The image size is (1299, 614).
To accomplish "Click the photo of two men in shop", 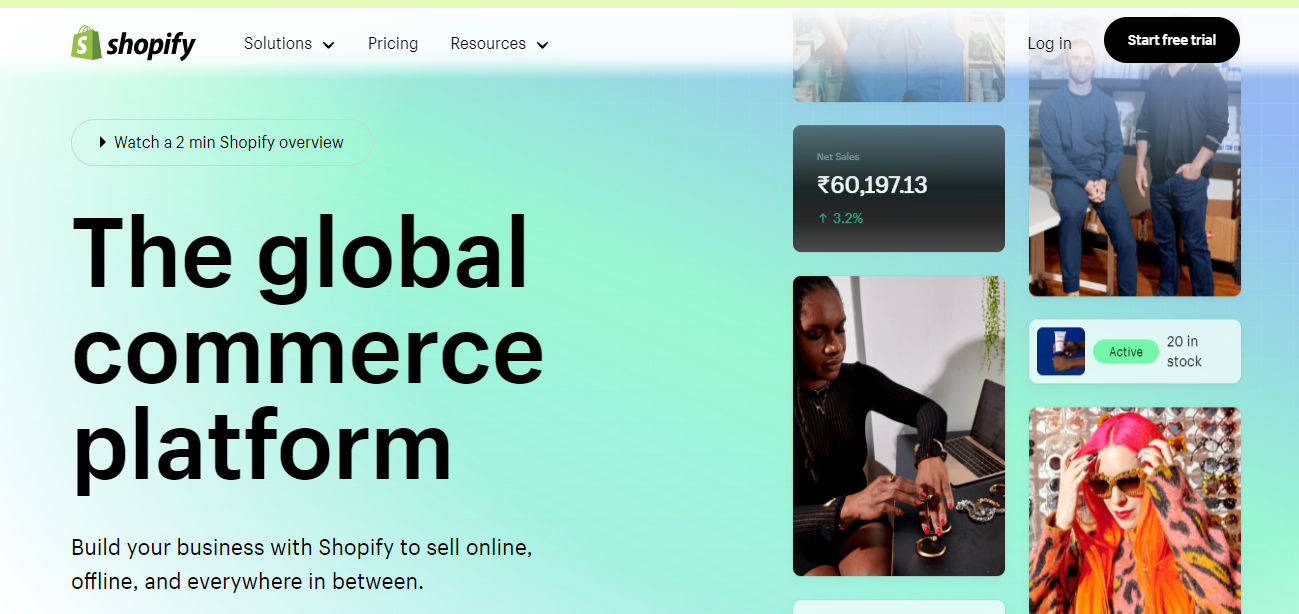I will (1135, 155).
